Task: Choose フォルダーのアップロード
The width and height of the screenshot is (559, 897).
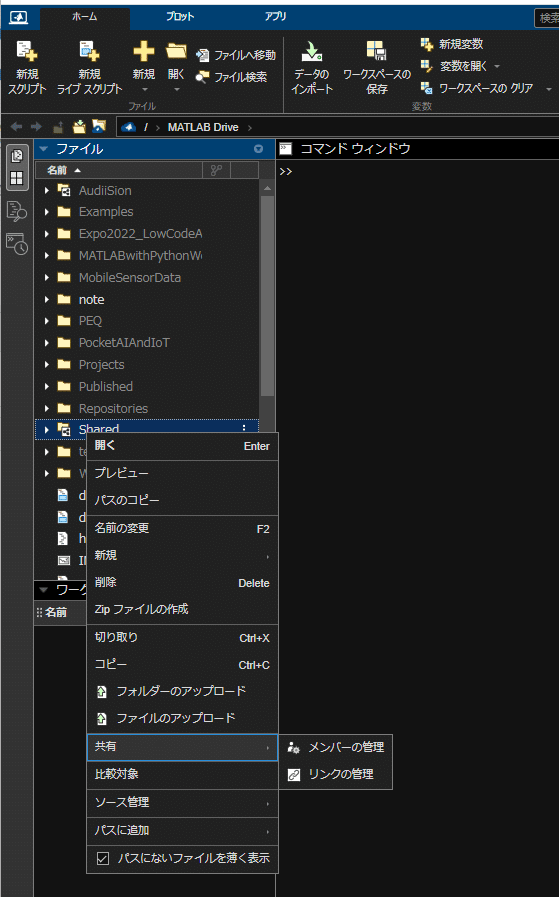Action: (182, 692)
